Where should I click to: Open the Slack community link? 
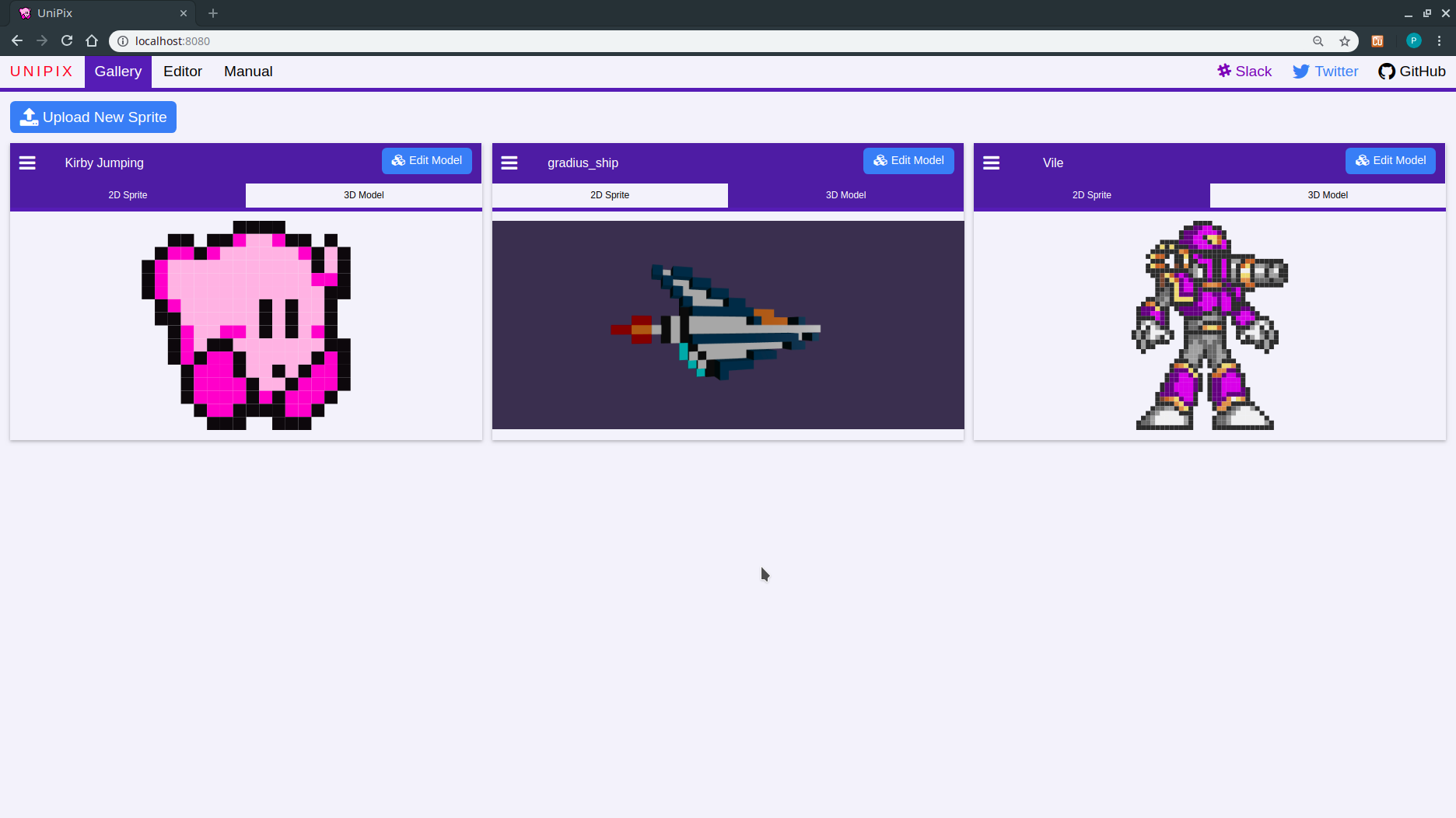pos(1244,71)
